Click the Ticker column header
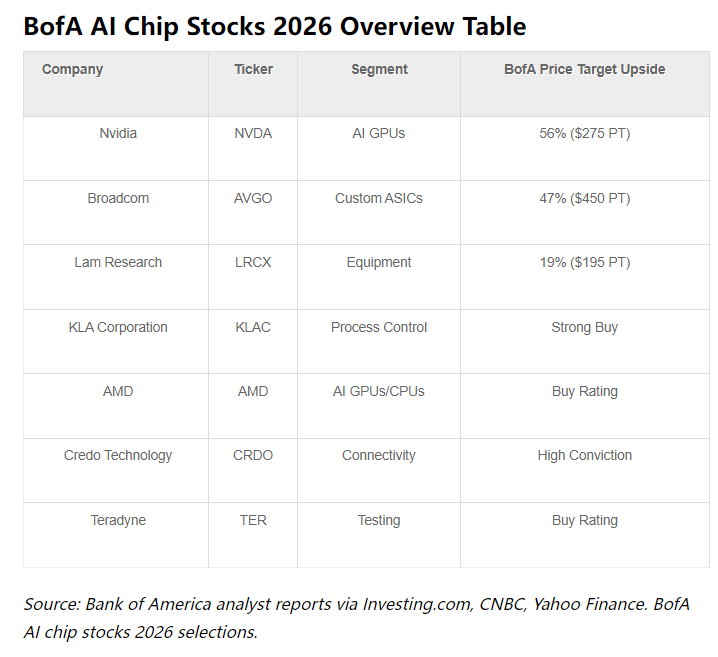This screenshot has height=657, width=718. pos(253,69)
